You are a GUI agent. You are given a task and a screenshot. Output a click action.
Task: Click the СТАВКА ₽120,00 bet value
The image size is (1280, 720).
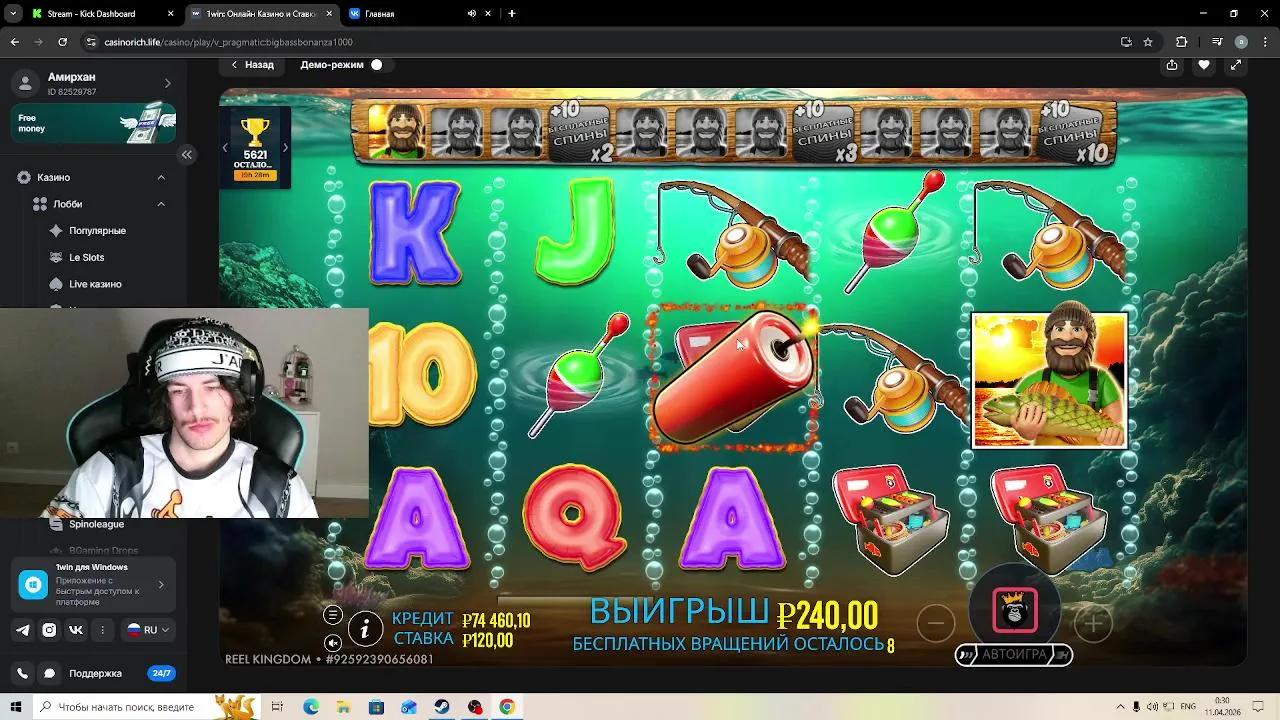[453, 640]
